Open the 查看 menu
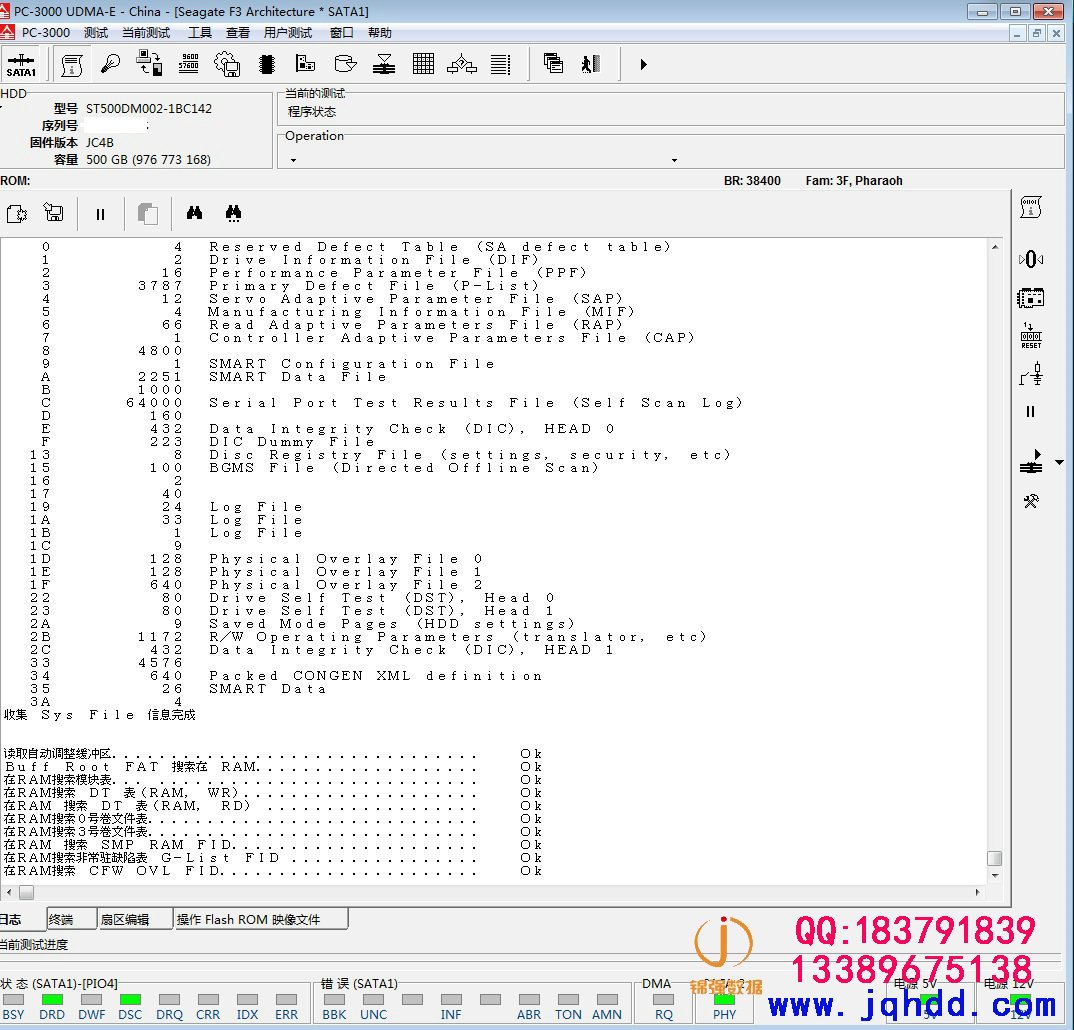 tap(238, 33)
